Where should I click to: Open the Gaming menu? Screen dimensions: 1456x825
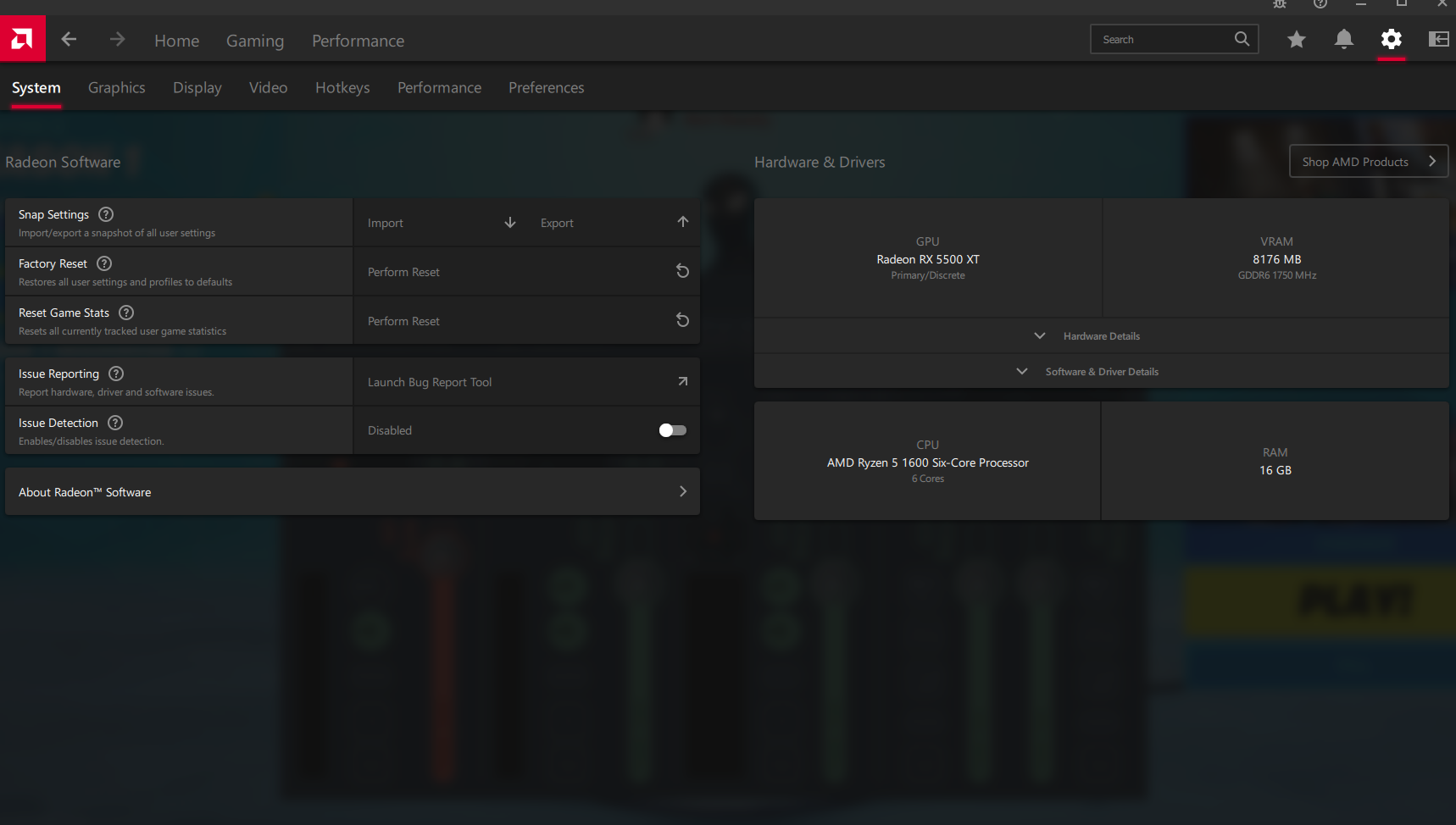(255, 41)
